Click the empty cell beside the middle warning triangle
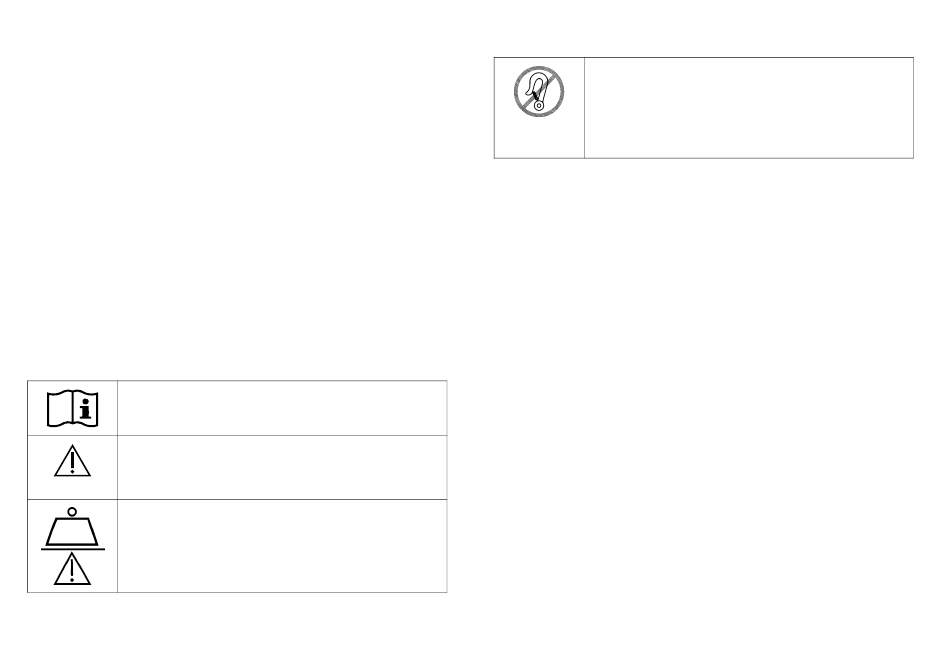 [282, 467]
